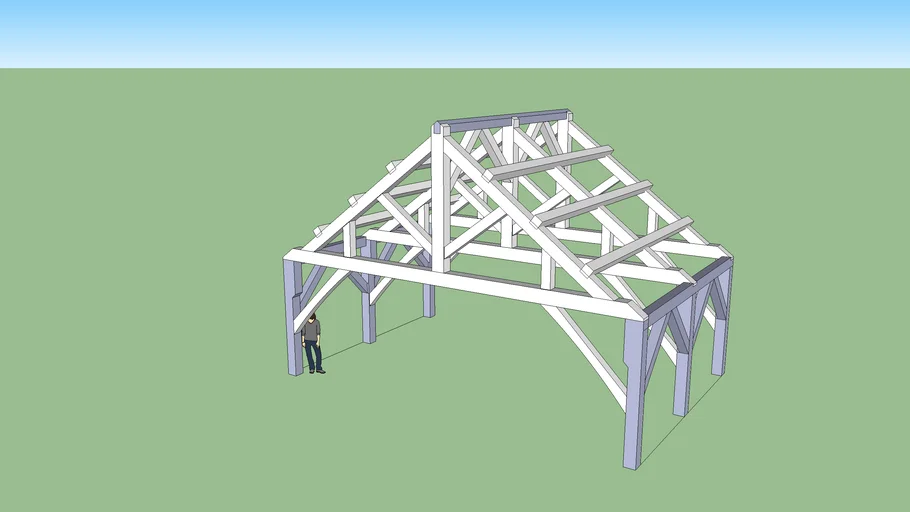The width and height of the screenshot is (910, 512).
Task: Click the head of the human figure
Action: [x=312, y=319]
